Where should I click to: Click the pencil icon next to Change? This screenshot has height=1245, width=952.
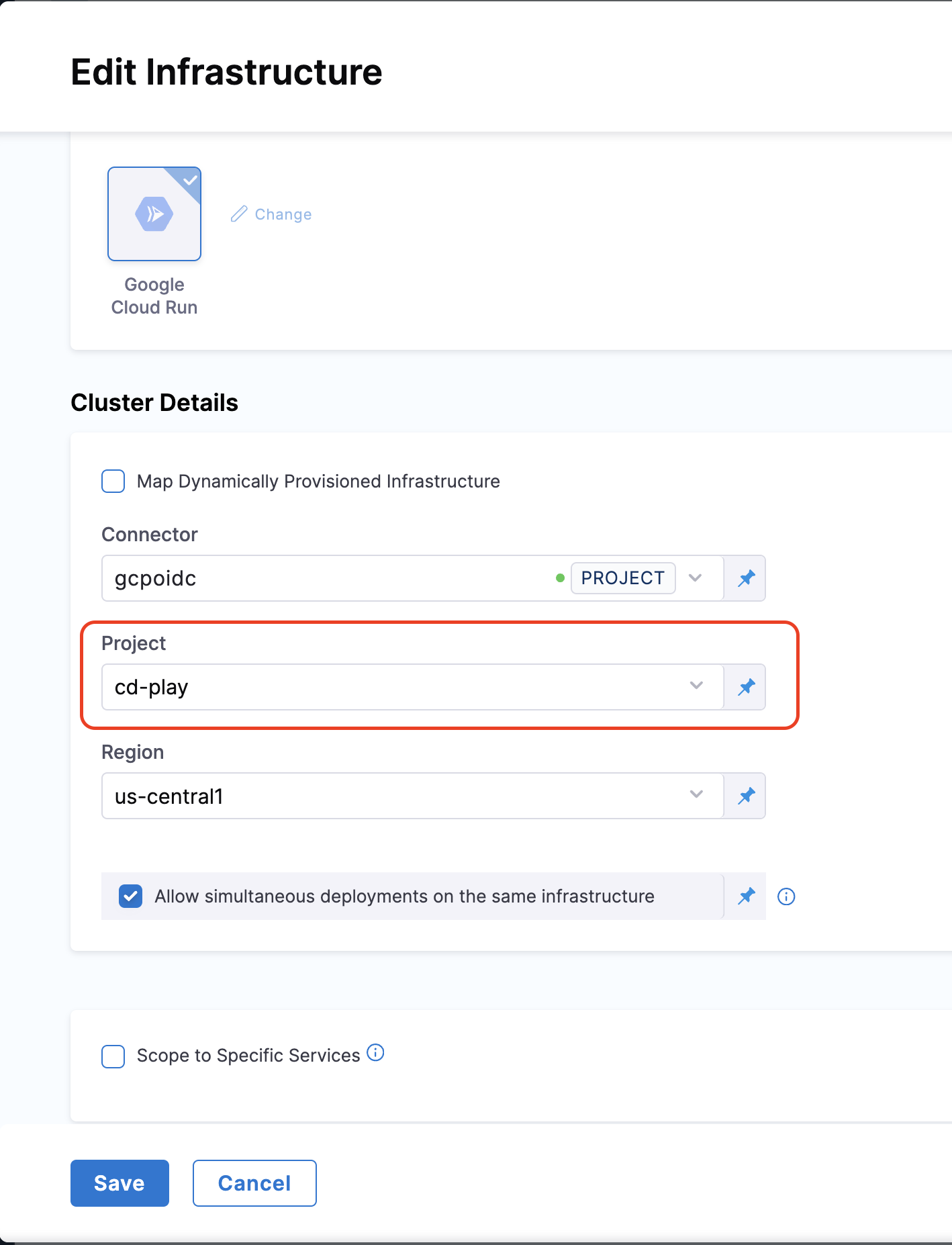coord(239,214)
